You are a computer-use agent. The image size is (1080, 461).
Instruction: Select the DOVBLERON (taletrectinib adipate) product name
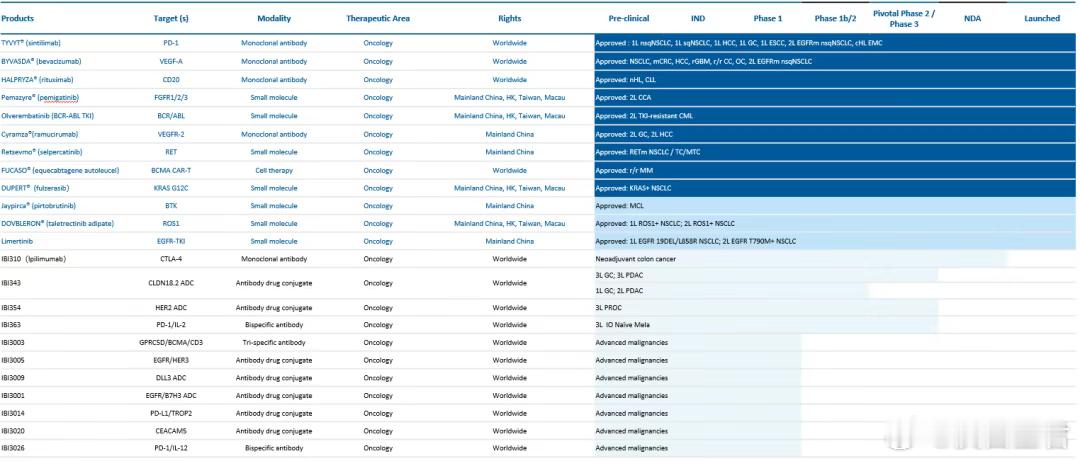tap(58, 223)
